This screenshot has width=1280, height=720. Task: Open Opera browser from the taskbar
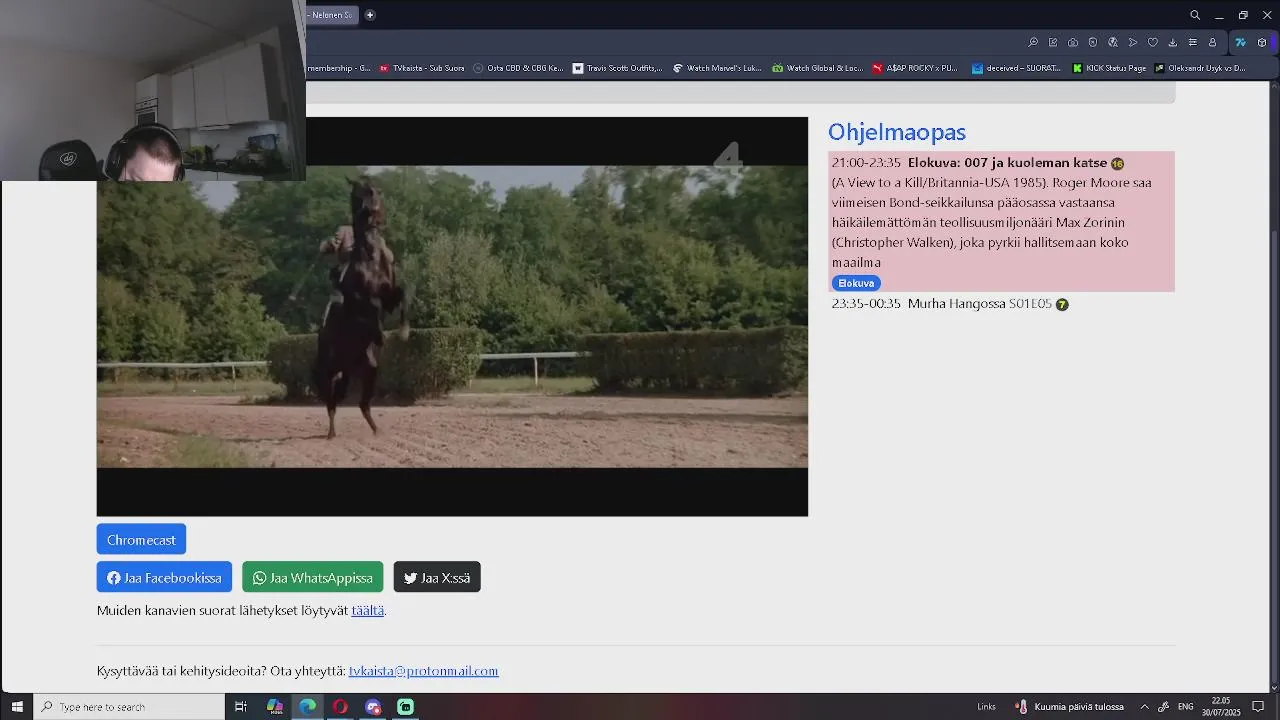coord(340,707)
